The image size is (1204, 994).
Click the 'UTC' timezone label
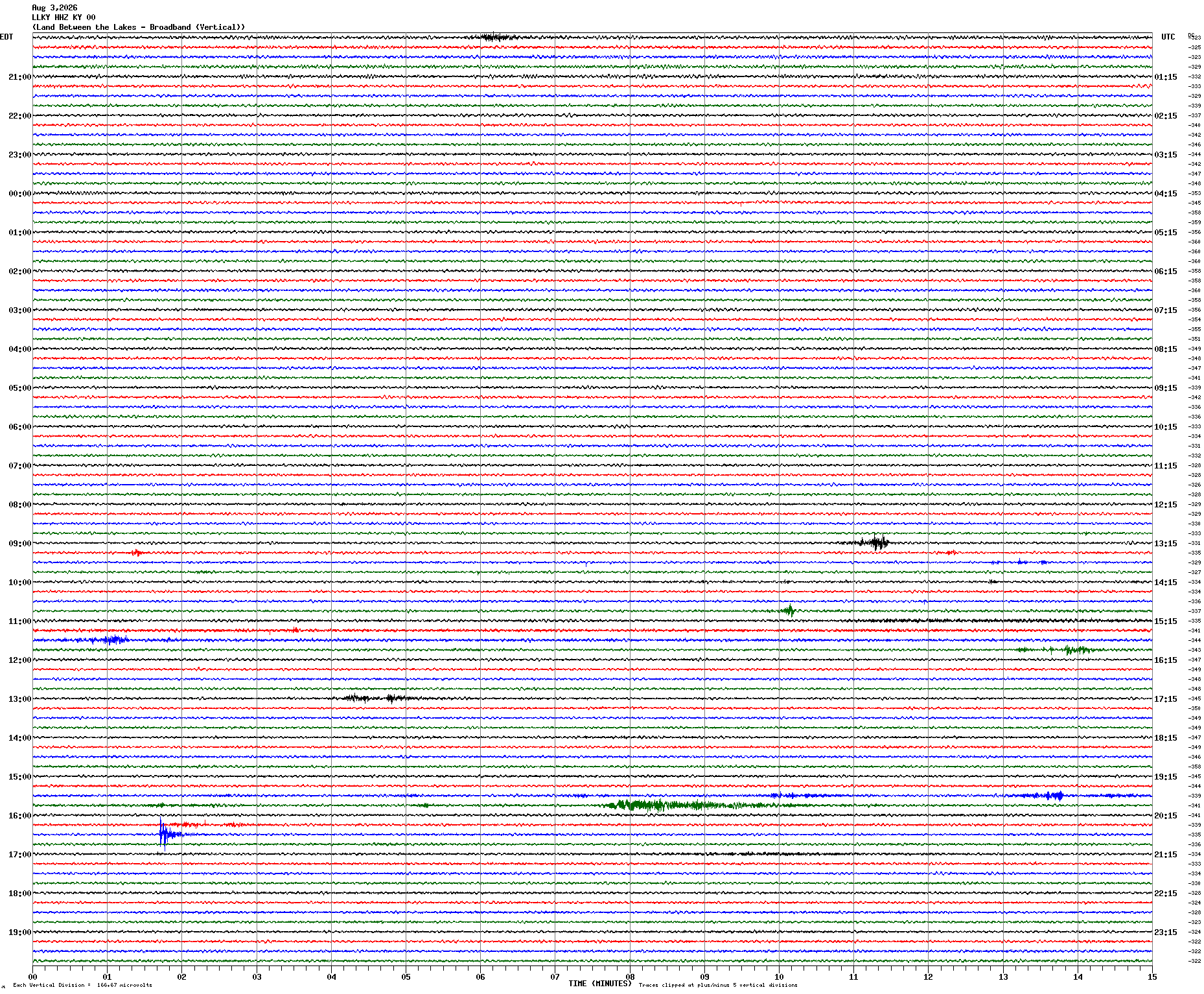[x=1168, y=37]
